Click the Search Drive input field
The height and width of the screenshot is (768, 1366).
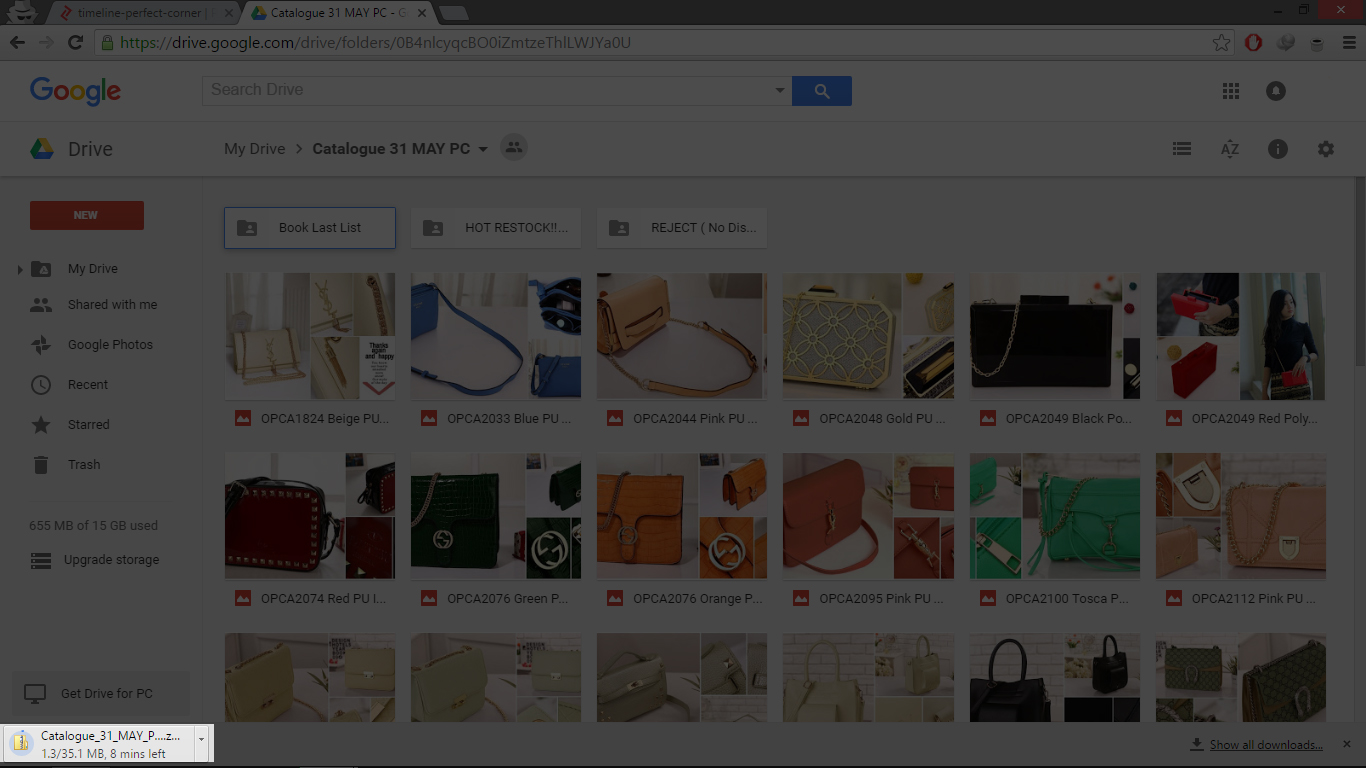point(490,90)
